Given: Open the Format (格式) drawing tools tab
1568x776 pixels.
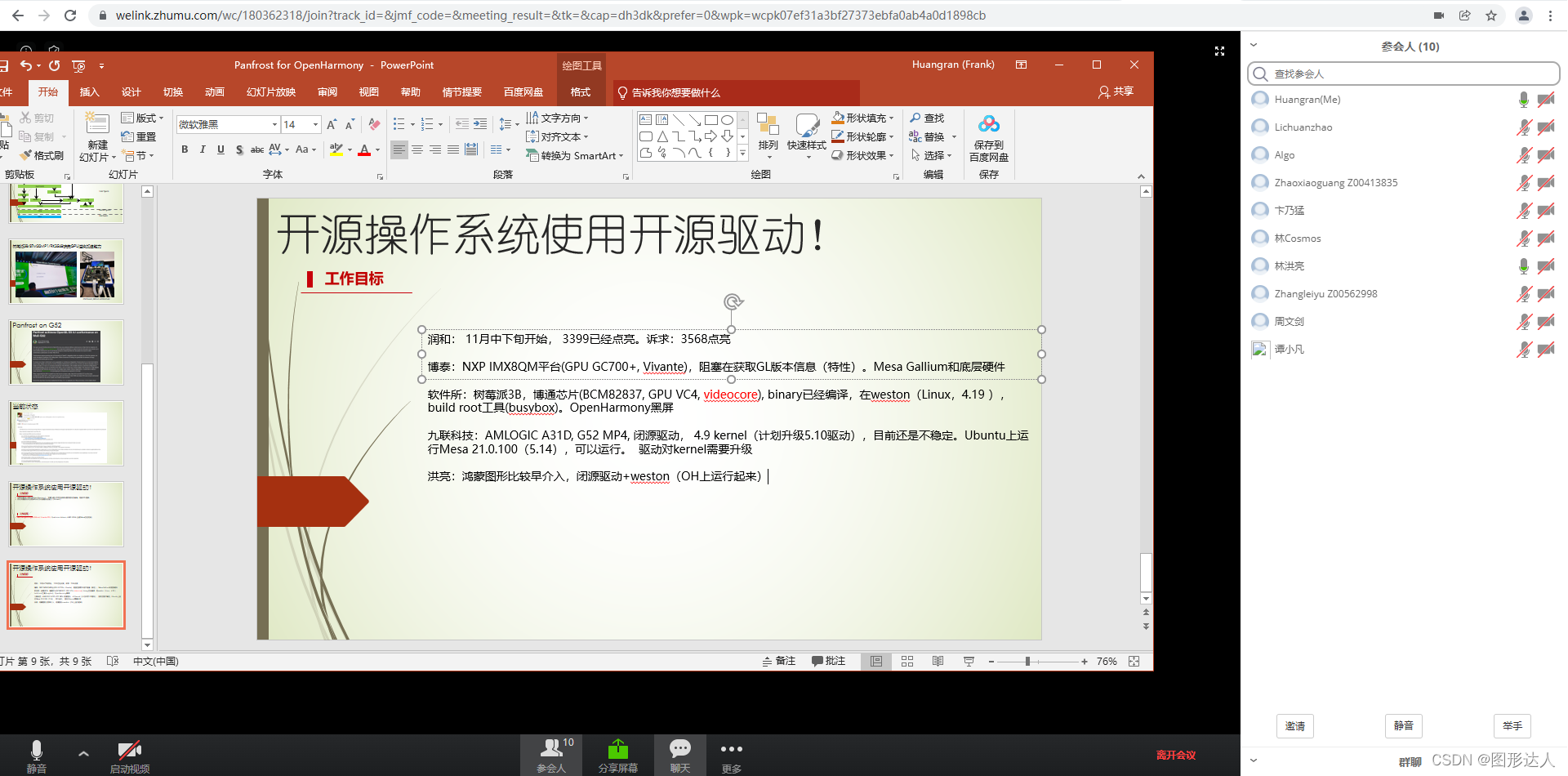Looking at the screenshot, I should (581, 92).
